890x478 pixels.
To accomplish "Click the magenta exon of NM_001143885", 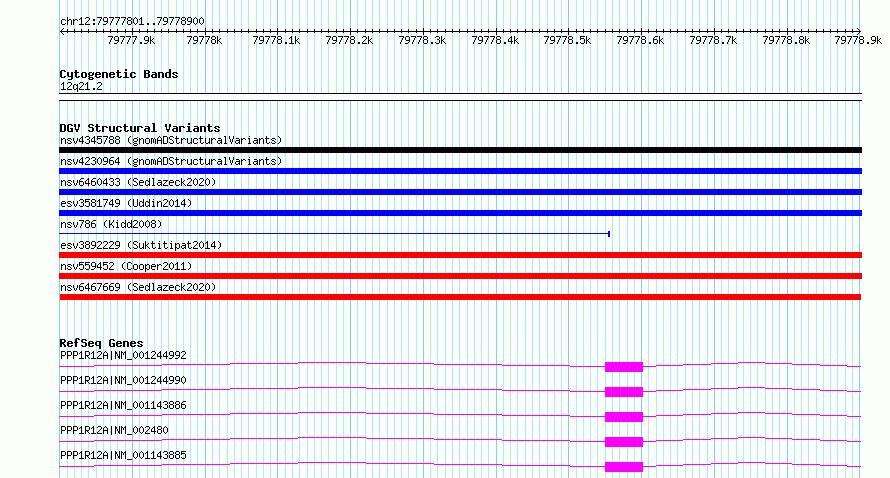I will [x=624, y=467].
